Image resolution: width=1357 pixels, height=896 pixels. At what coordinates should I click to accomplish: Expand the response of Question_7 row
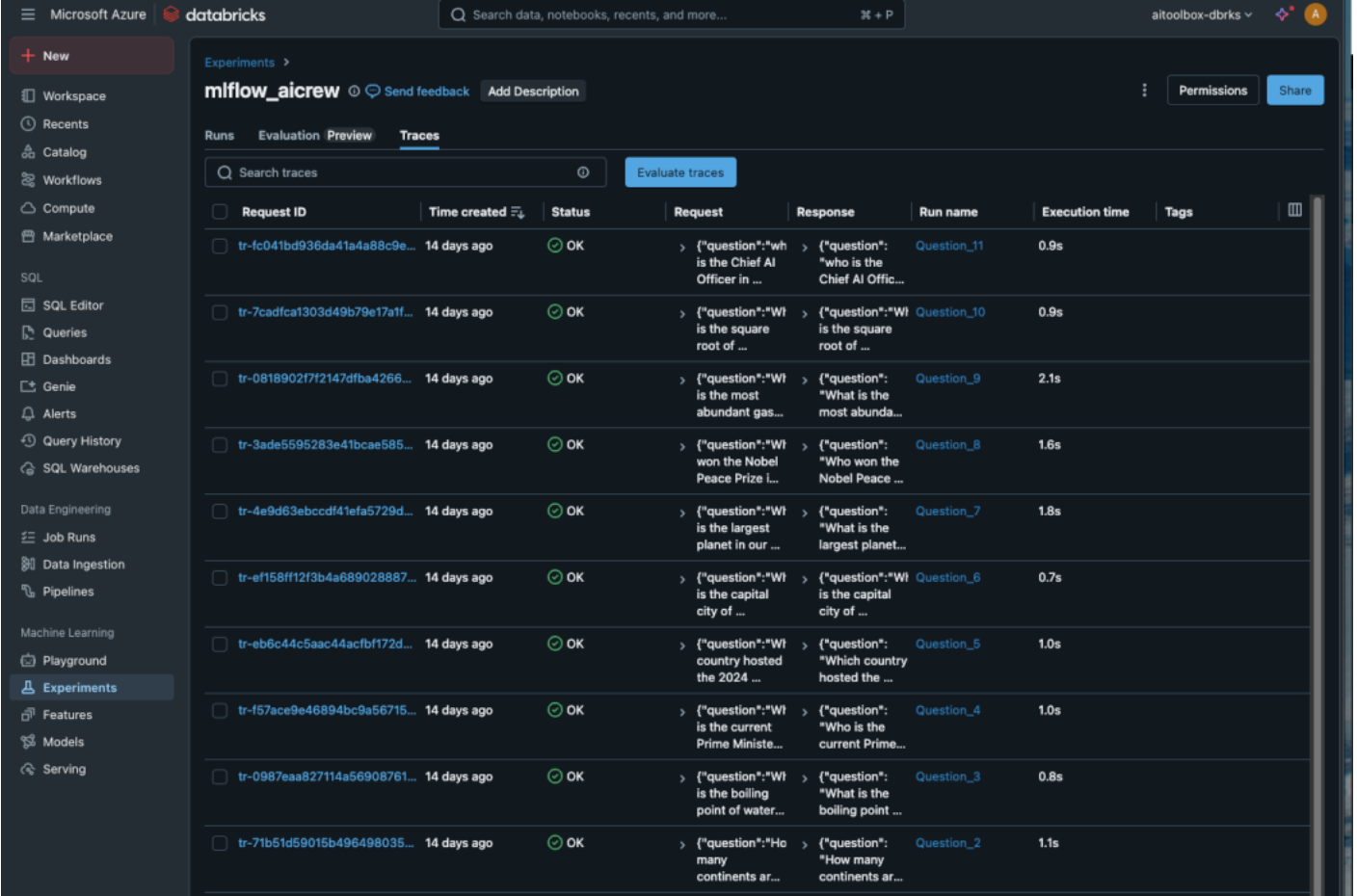(805, 514)
